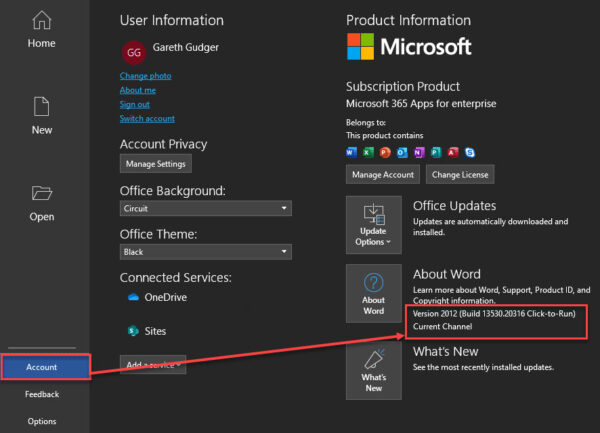
Task: Open the Options menu item
Action: click(42, 421)
